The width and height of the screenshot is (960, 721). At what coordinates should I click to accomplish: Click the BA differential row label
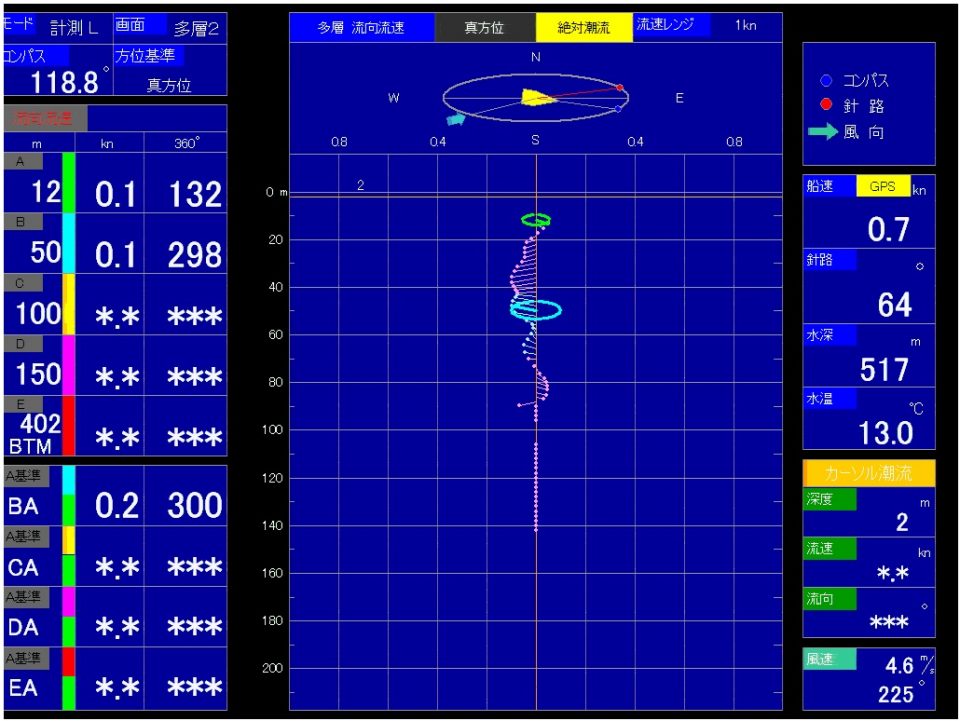point(23,507)
